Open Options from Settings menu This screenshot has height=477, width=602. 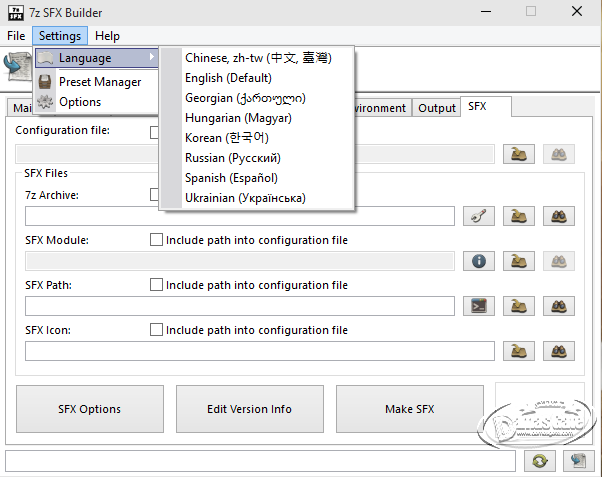pos(80,102)
